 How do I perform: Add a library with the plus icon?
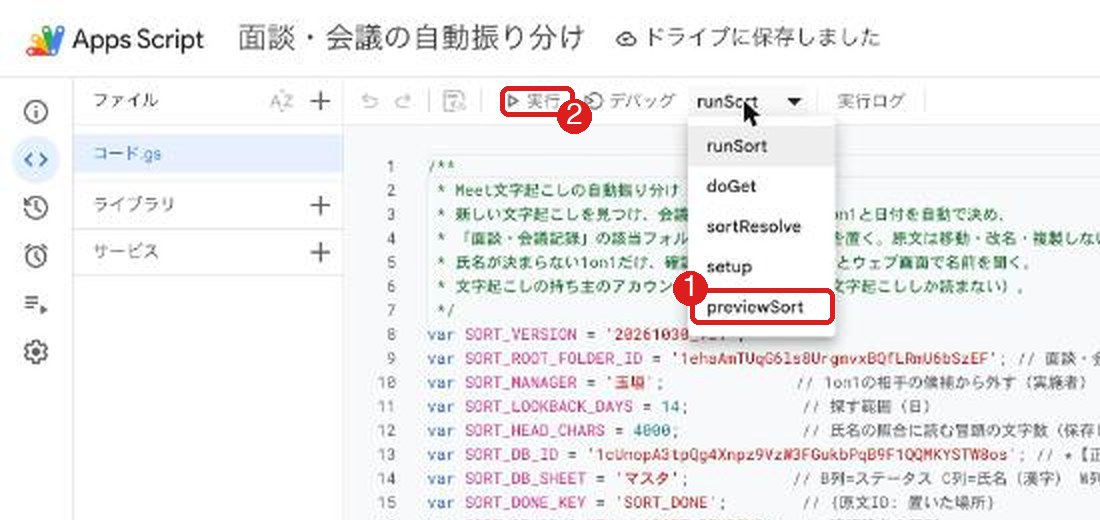pos(320,205)
